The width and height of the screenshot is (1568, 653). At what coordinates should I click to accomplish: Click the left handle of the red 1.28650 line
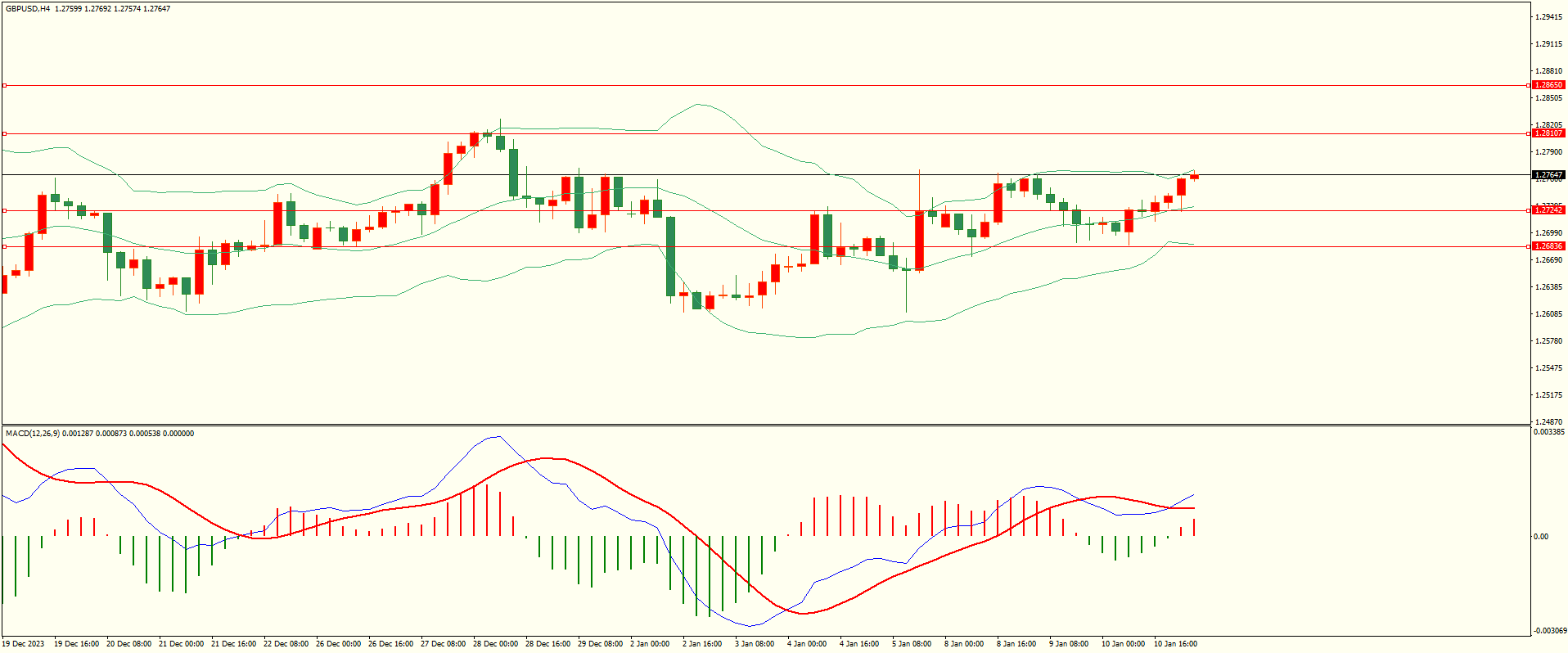pos(4,85)
